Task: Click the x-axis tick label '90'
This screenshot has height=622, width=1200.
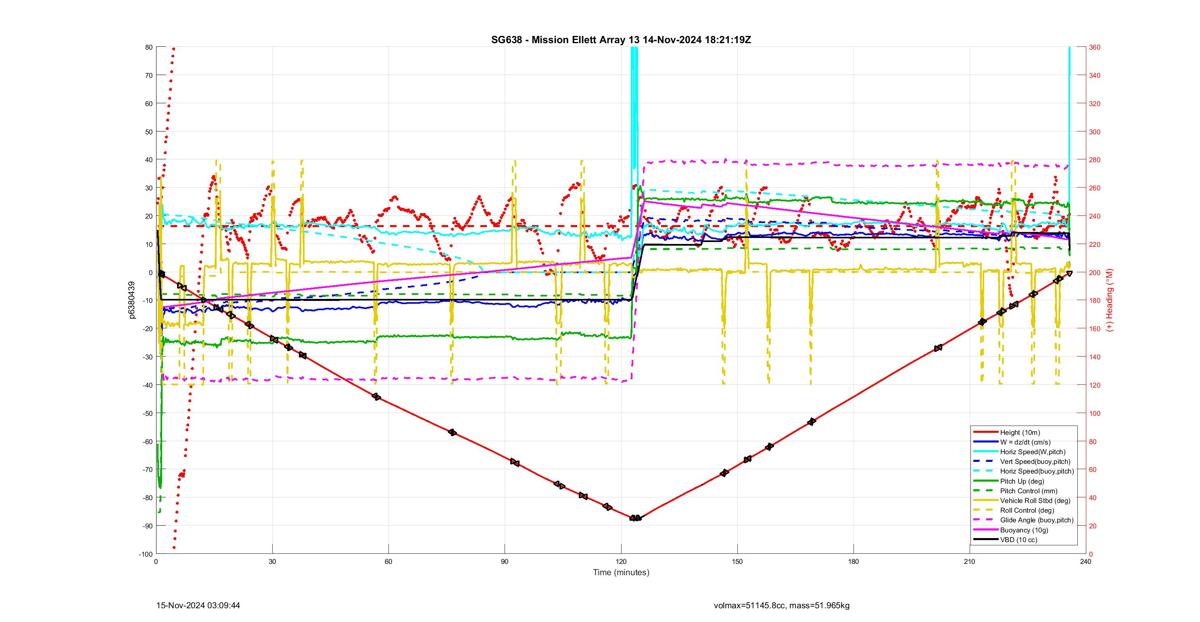Action: tap(505, 562)
